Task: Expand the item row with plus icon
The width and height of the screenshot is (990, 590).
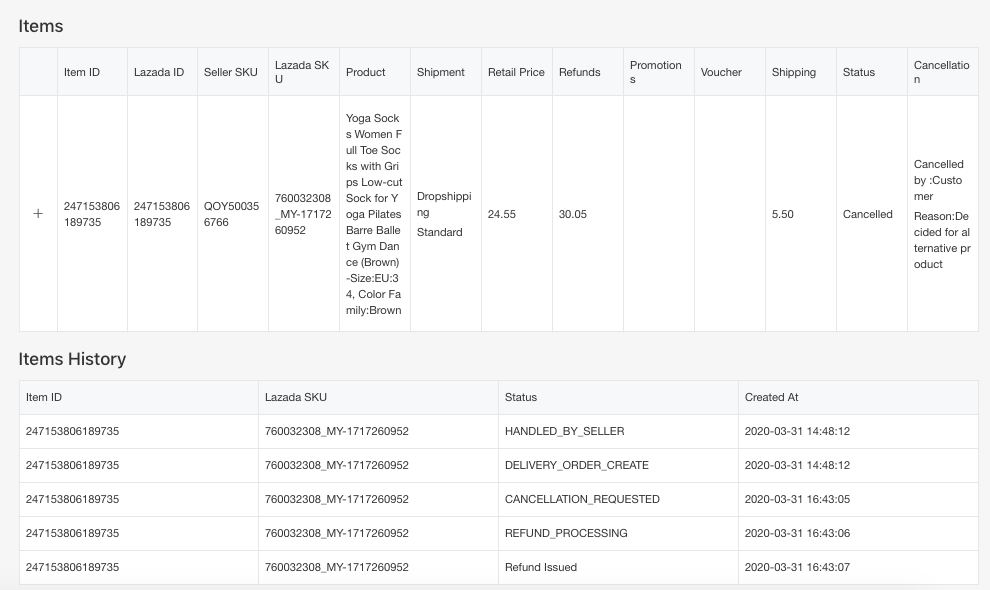Action: (x=38, y=214)
